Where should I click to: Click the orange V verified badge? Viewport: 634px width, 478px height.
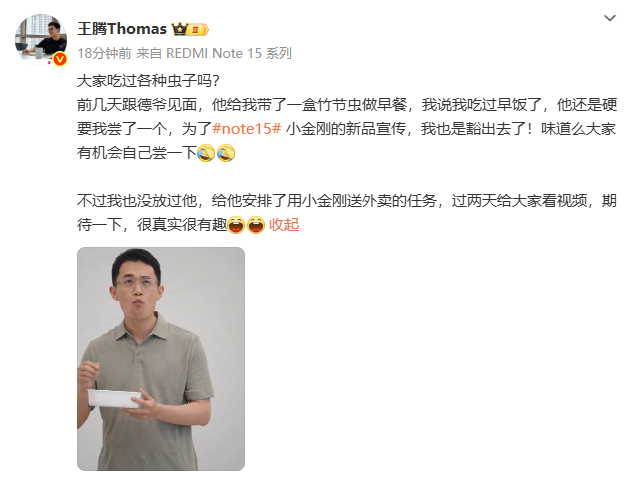point(60,59)
